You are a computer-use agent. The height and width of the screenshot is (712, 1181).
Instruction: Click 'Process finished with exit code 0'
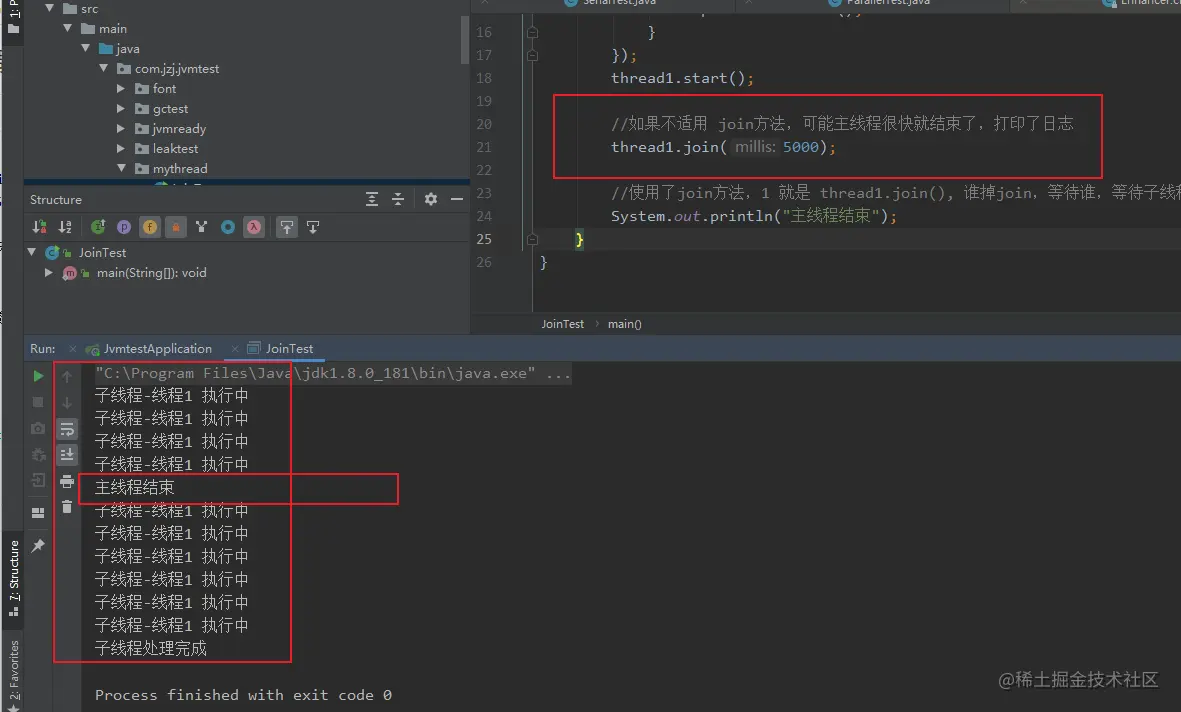pos(243,695)
